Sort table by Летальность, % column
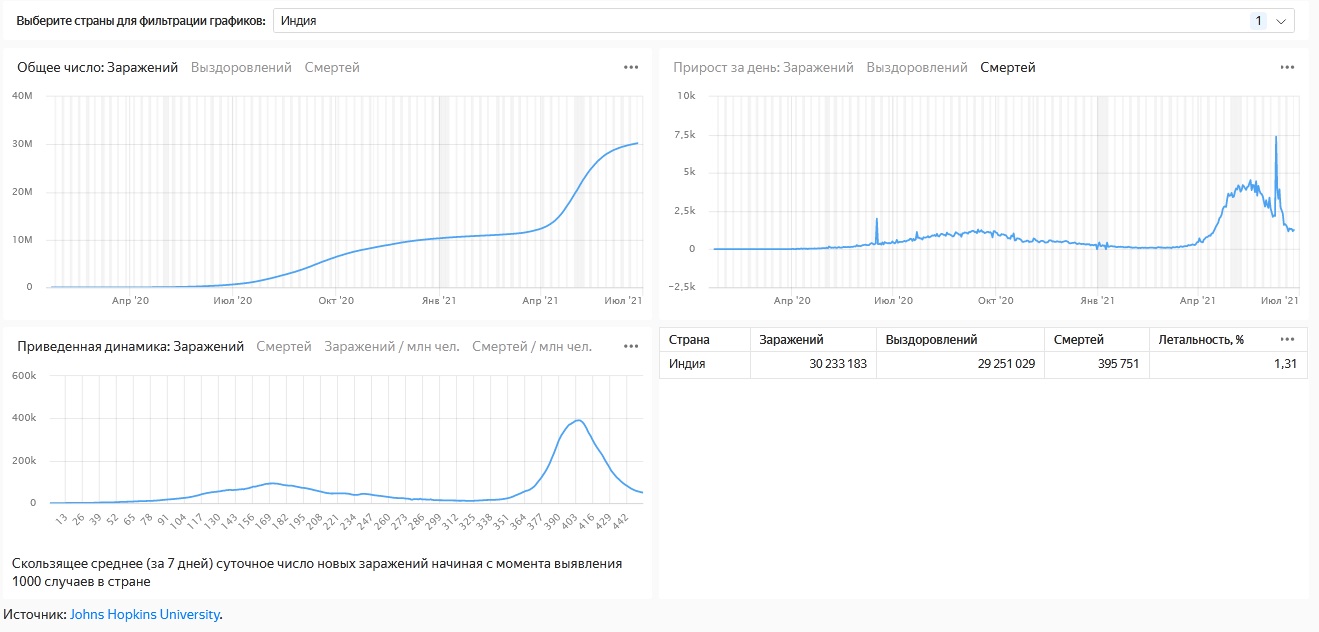The width and height of the screenshot is (1319, 632). coord(1201,340)
